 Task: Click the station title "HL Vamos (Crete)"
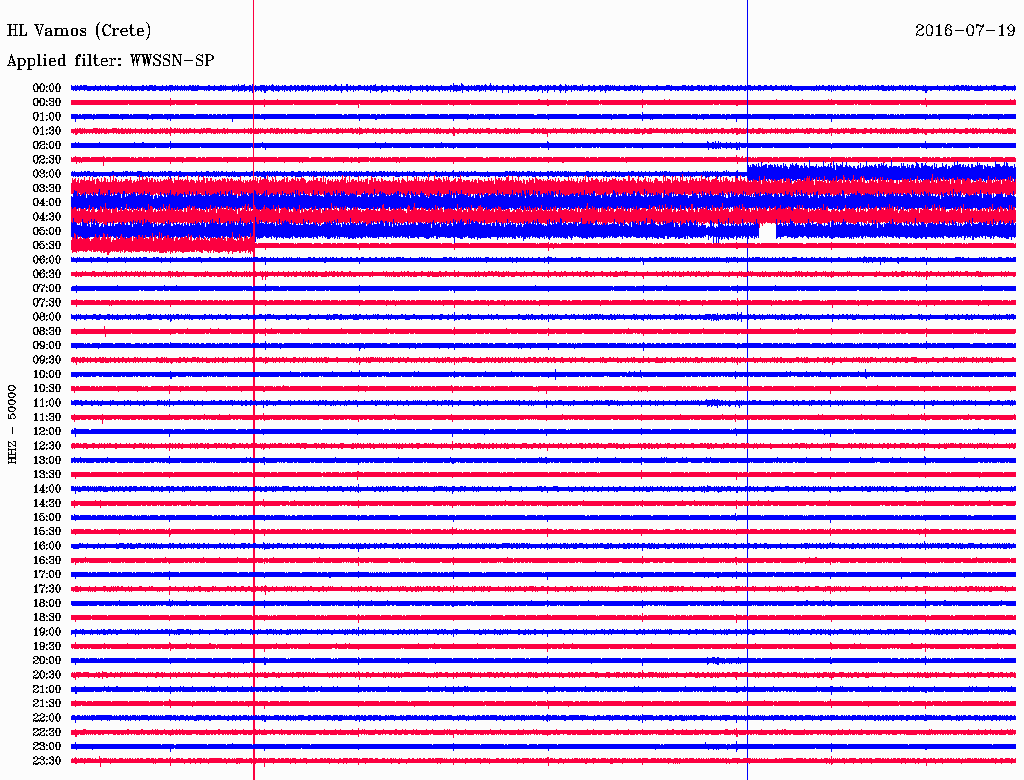click(x=79, y=31)
